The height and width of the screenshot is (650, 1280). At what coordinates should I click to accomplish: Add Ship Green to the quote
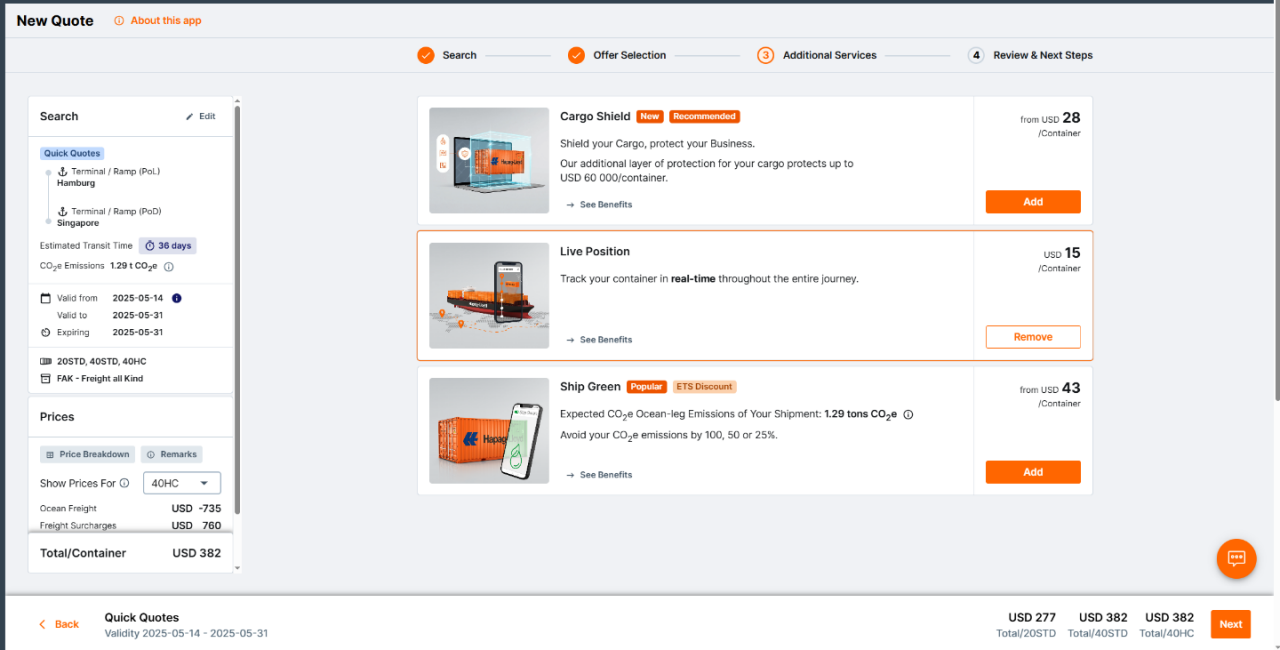pos(1032,472)
